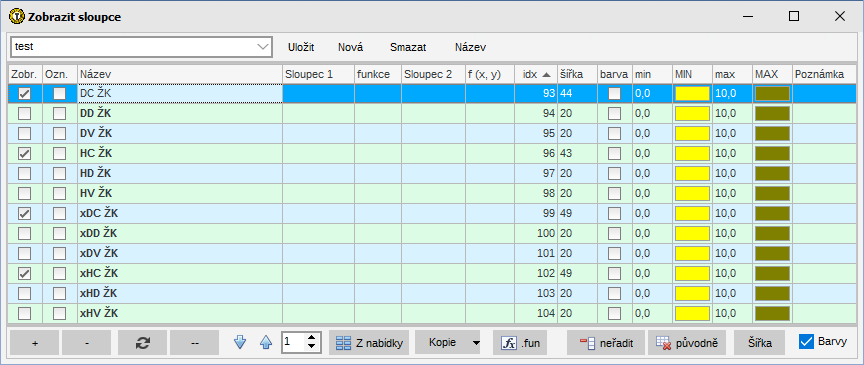Click the neřadit sort button

pyautogui.click(x=606, y=342)
